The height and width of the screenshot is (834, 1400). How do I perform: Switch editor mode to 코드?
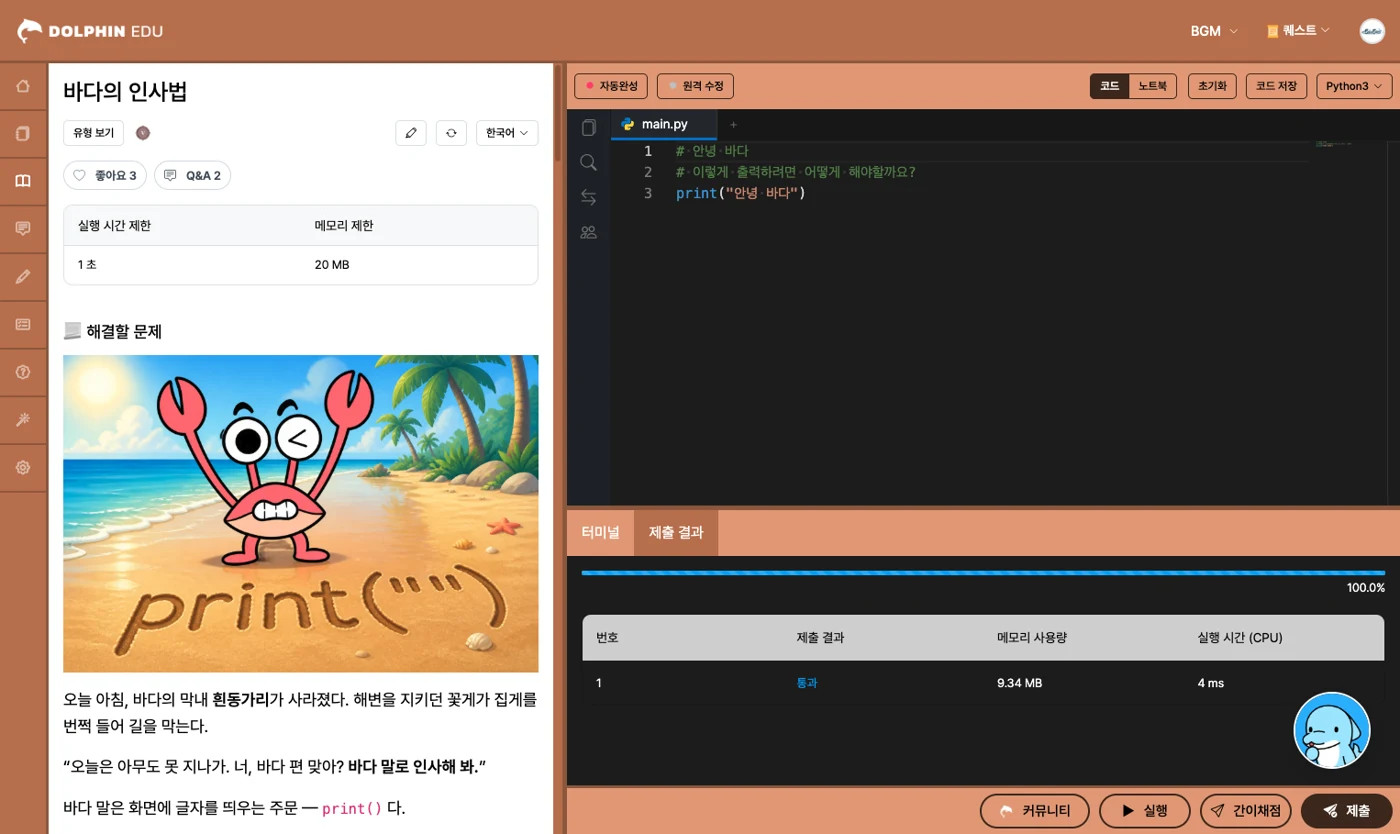coord(1109,86)
